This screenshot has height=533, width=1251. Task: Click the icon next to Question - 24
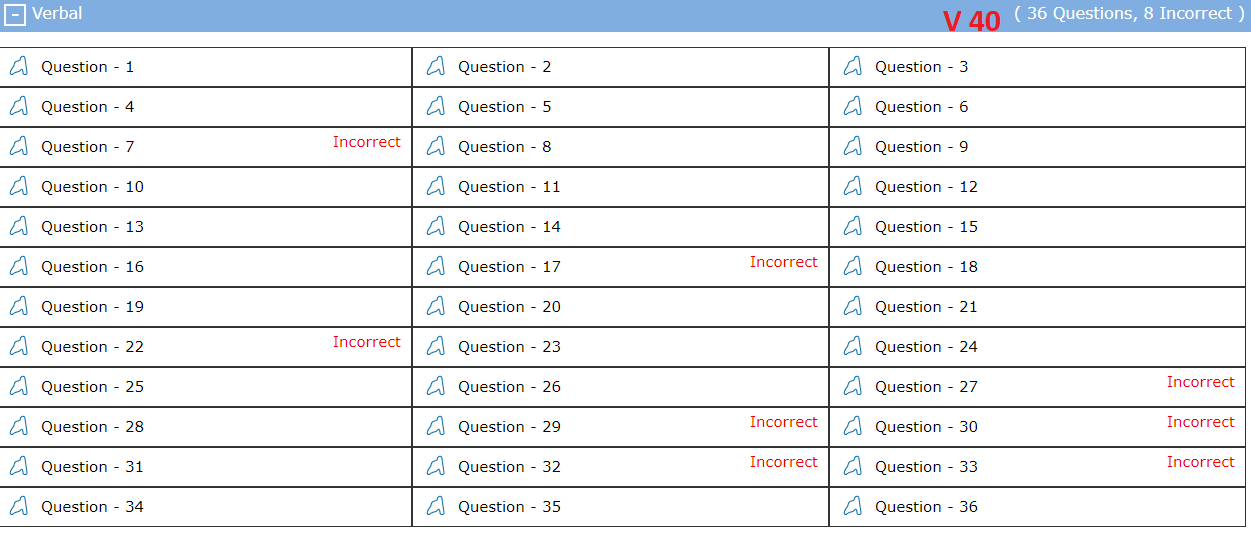click(x=852, y=347)
